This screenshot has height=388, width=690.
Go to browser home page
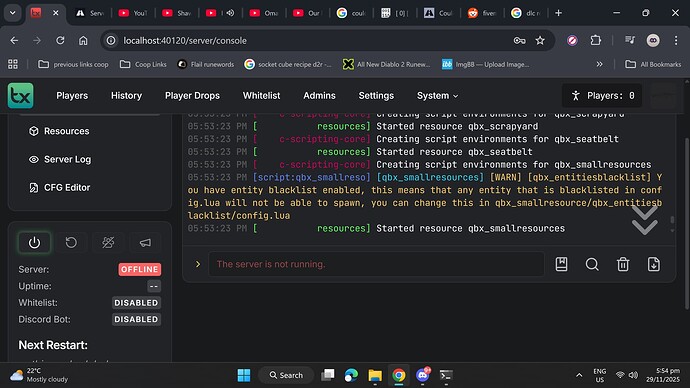click(83, 40)
